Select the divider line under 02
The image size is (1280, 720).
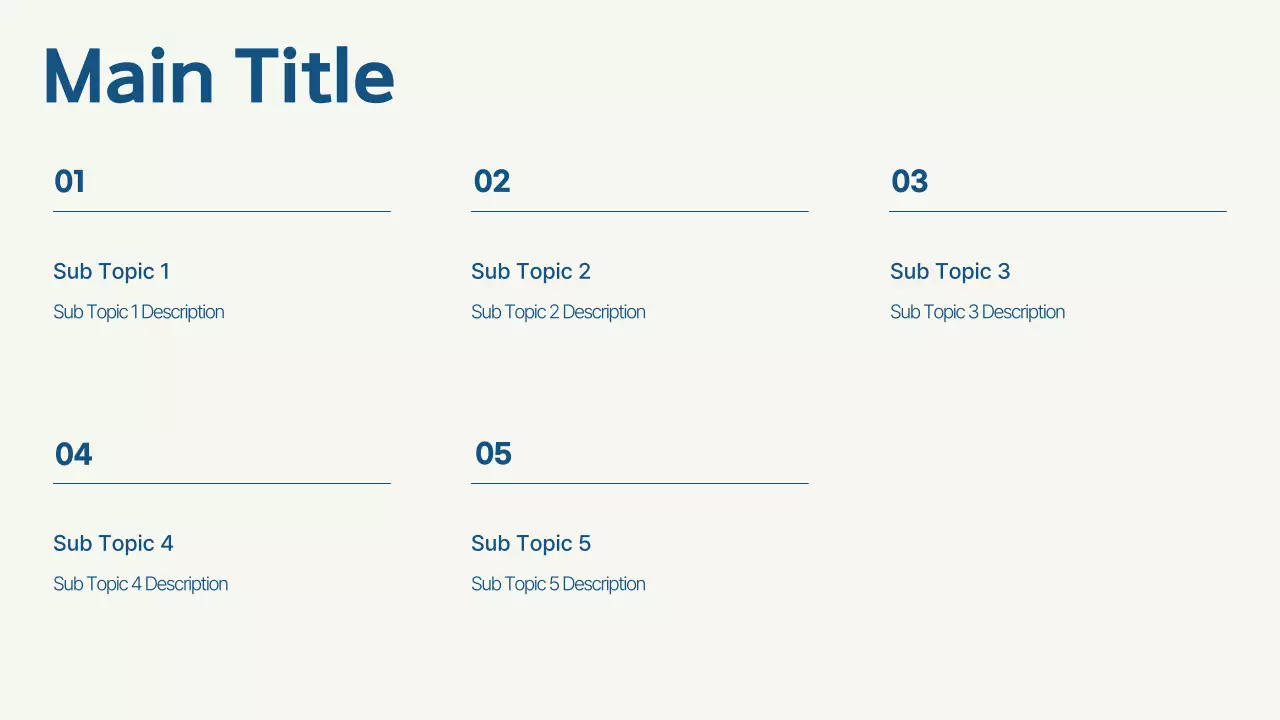click(x=639, y=211)
